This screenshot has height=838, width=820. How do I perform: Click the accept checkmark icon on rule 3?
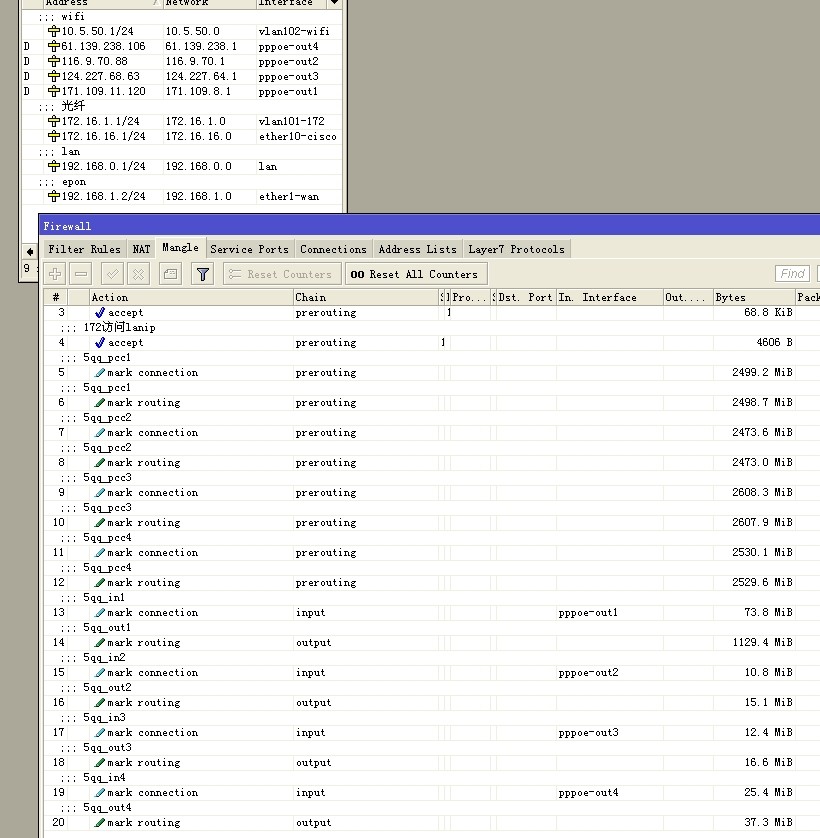tap(99, 313)
